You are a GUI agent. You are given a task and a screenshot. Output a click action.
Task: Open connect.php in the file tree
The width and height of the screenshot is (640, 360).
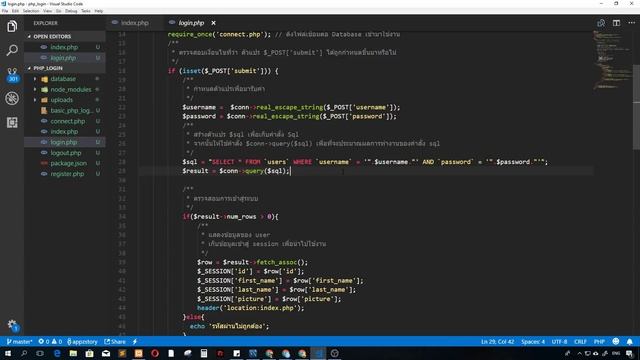tap(65, 121)
